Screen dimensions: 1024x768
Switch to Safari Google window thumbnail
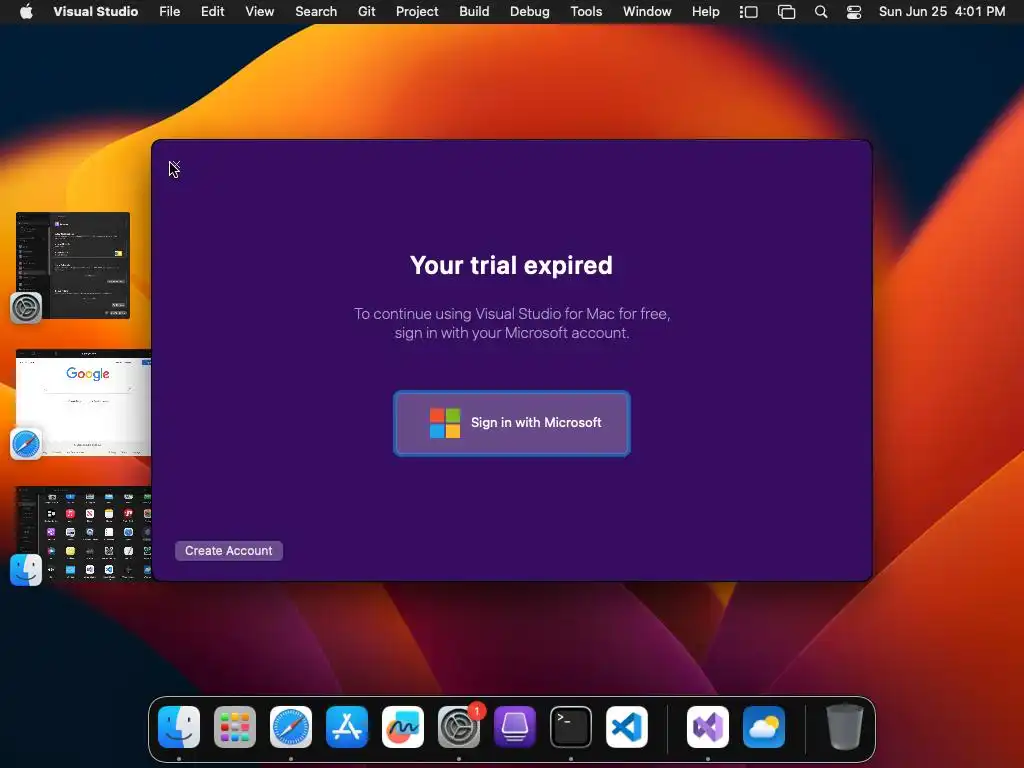84,402
